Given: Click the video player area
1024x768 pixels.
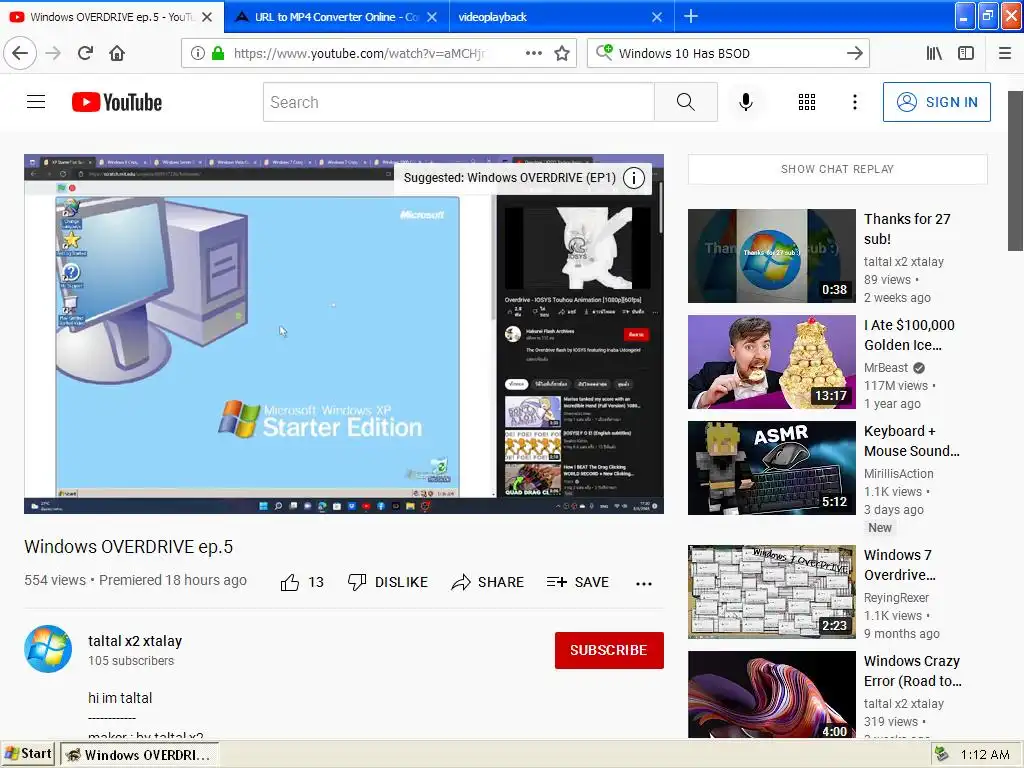Looking at the screenshot, I should pos(344,334).
